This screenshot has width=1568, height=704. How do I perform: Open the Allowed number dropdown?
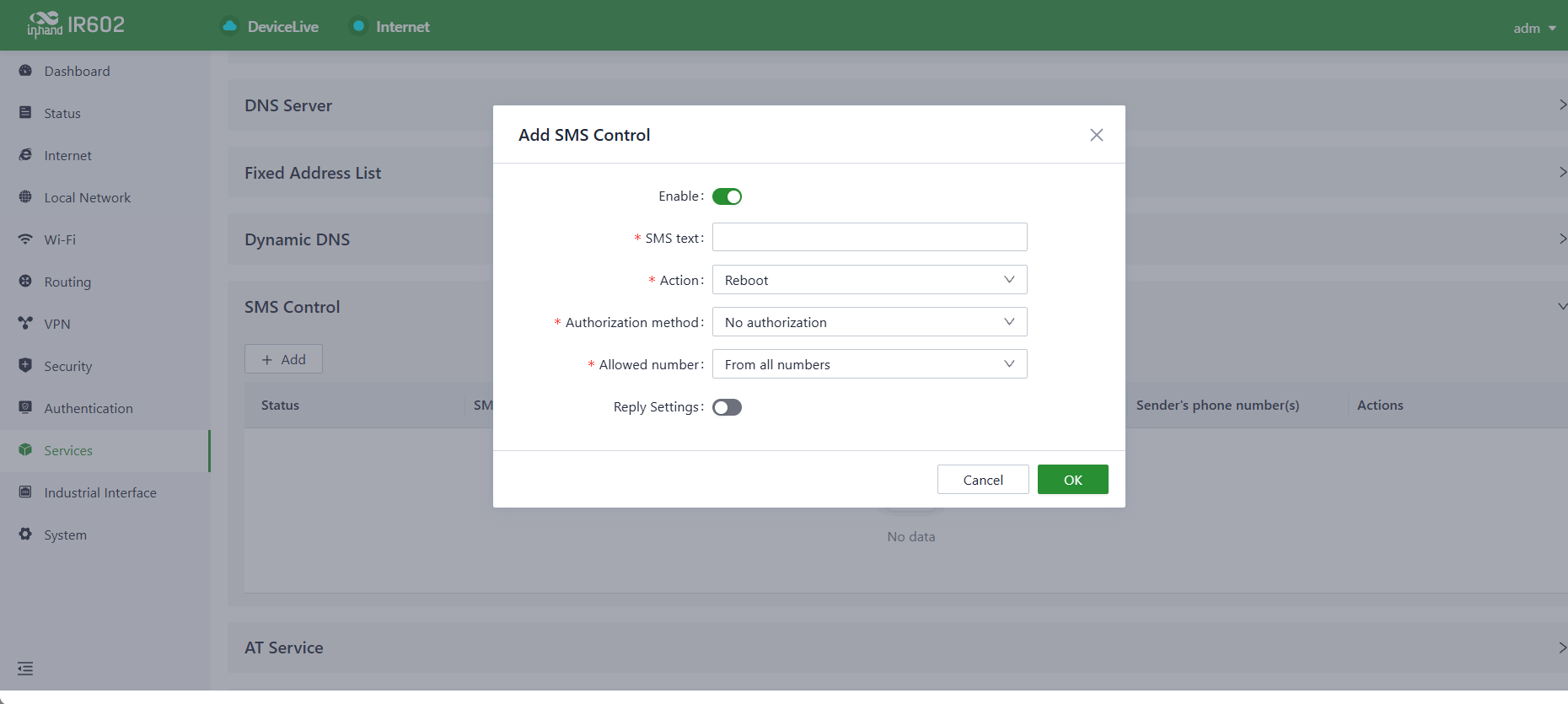869,364
